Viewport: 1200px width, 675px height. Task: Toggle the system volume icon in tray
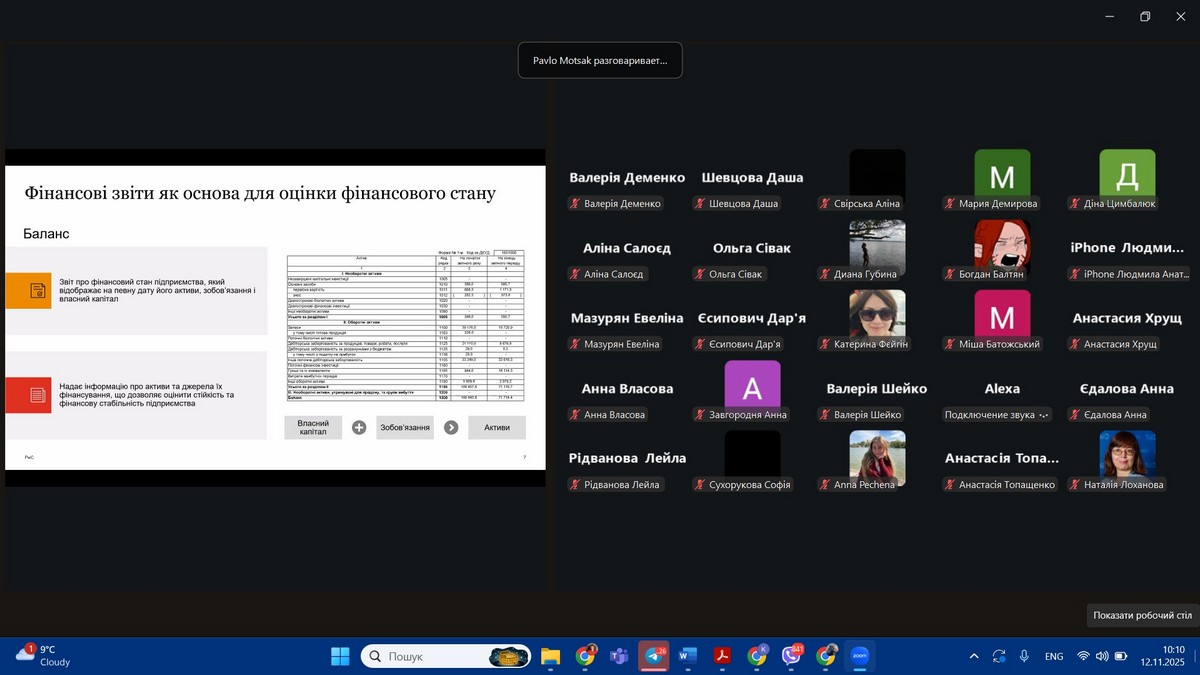pyautogui.click(x=1102, y=656)
